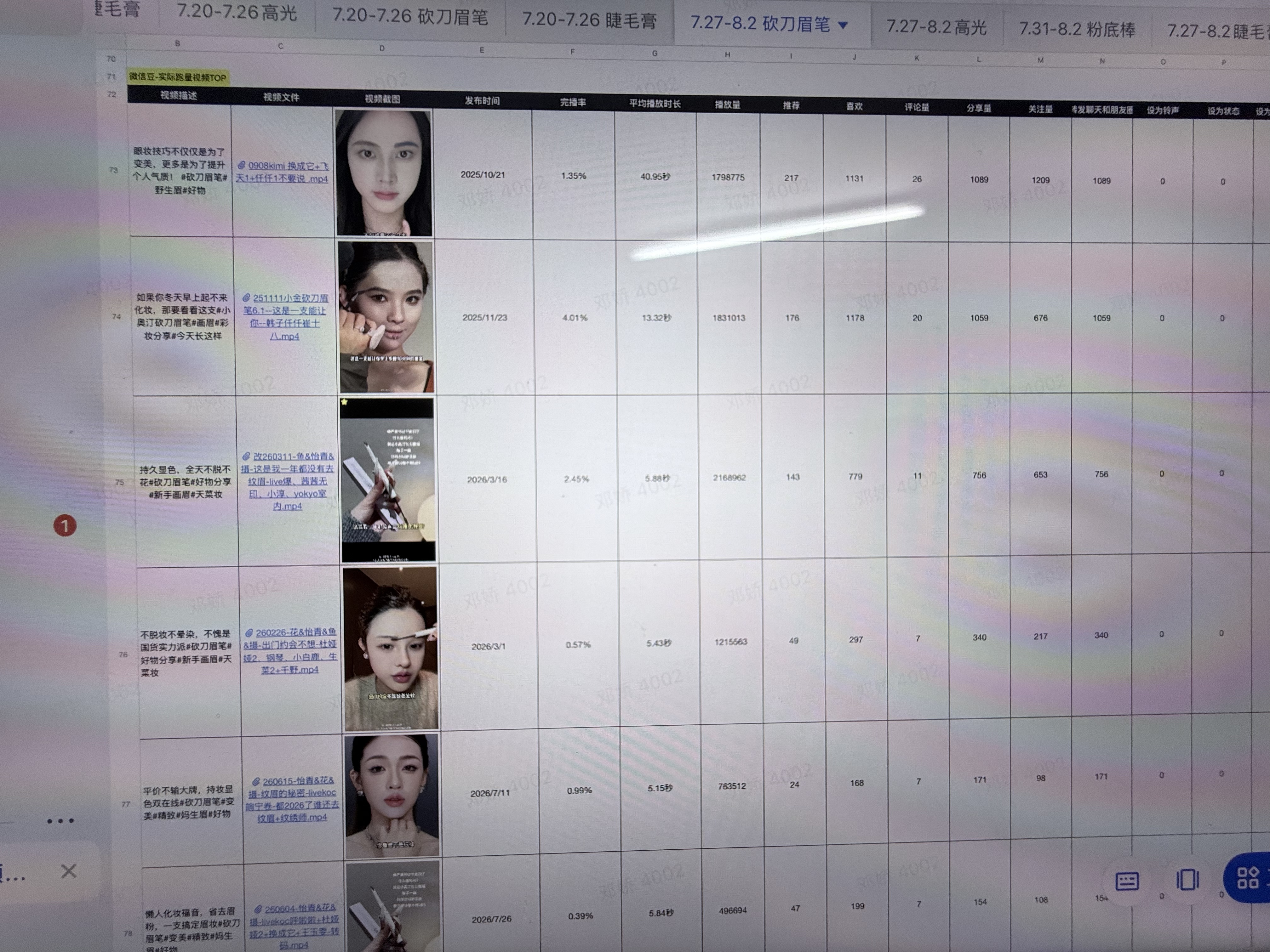Select the 微信豆-实际跑量视频TOP title cell

pyautogui.click(x=178, y=77)
